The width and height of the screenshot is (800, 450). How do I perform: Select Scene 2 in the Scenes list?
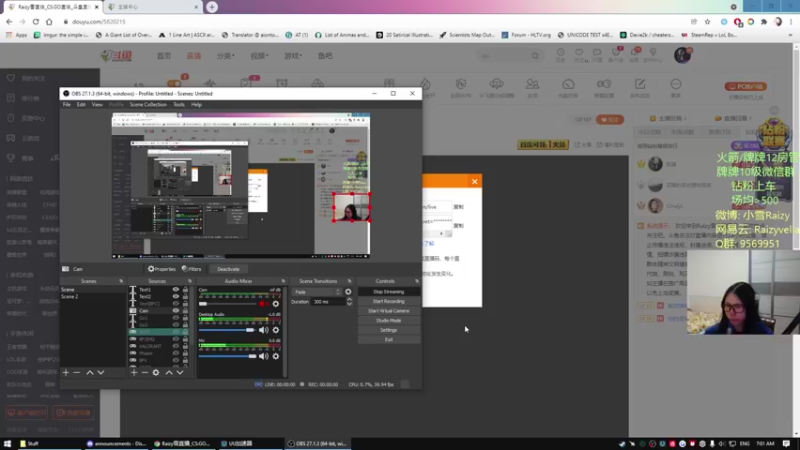(x=92, y=296)
